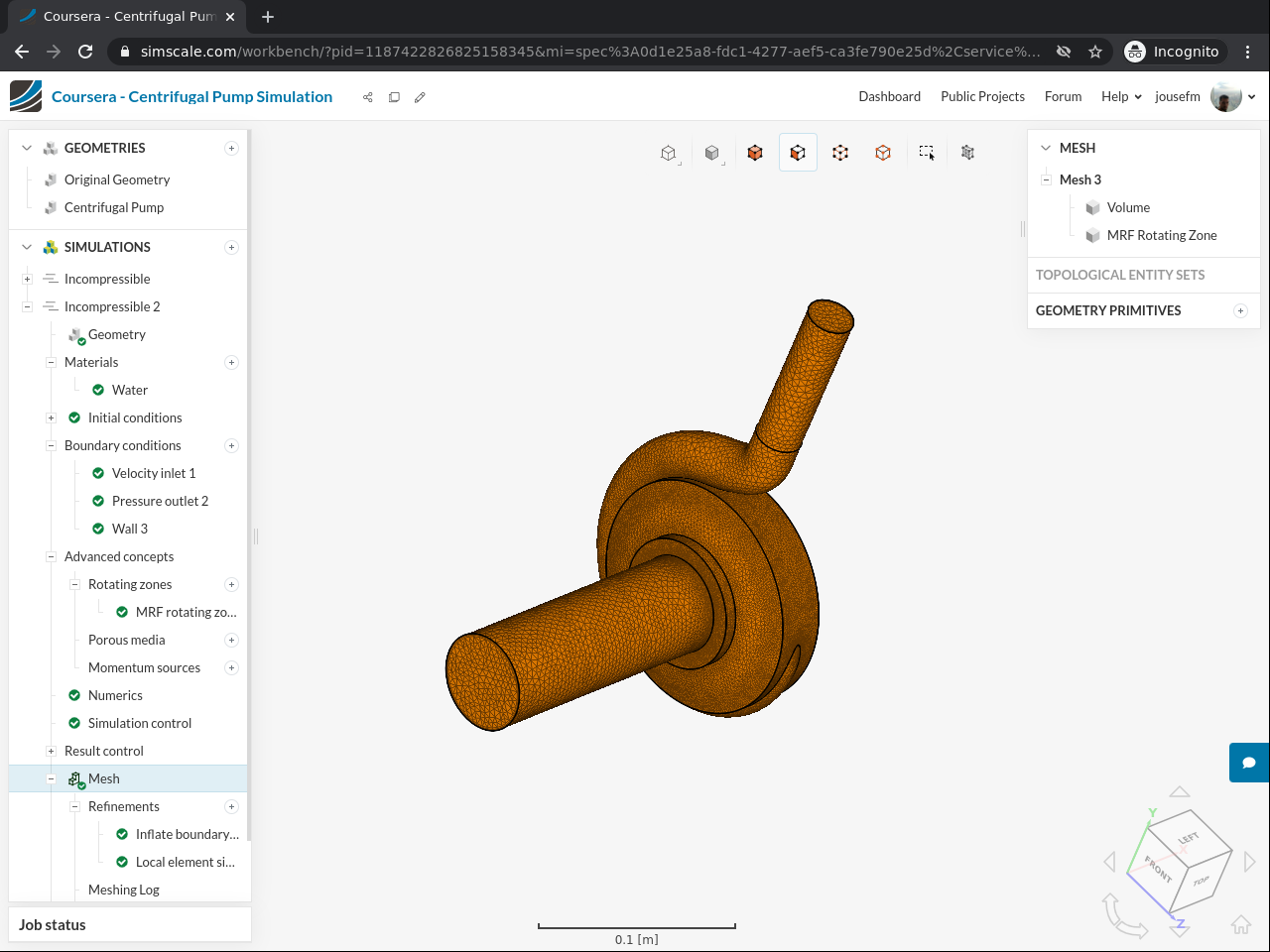
Task: Select the mesh clip tool icon
Action: pyautogui.click(x=967, y=153)
